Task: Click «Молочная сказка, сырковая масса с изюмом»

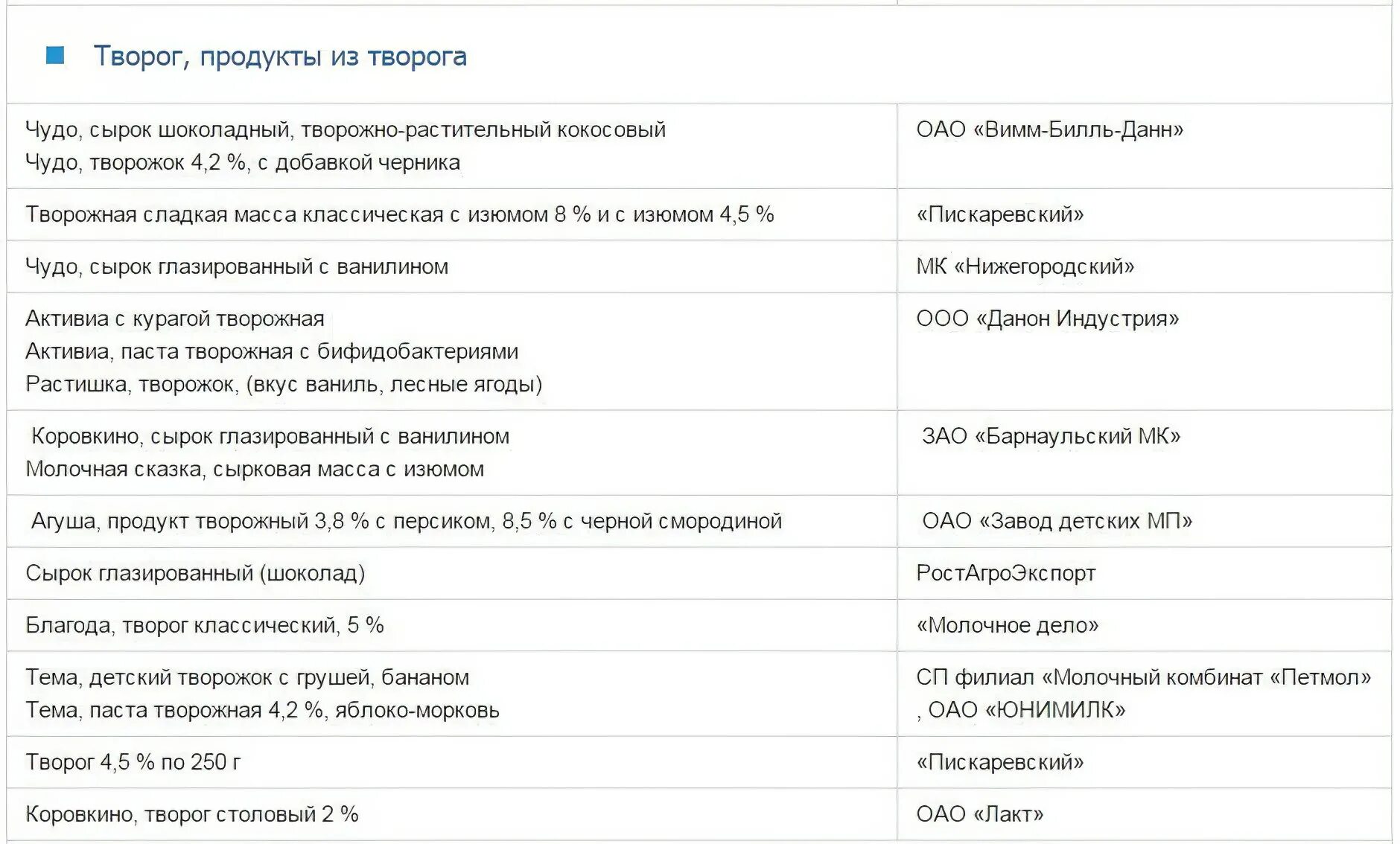Action: [x=255, y=469]
